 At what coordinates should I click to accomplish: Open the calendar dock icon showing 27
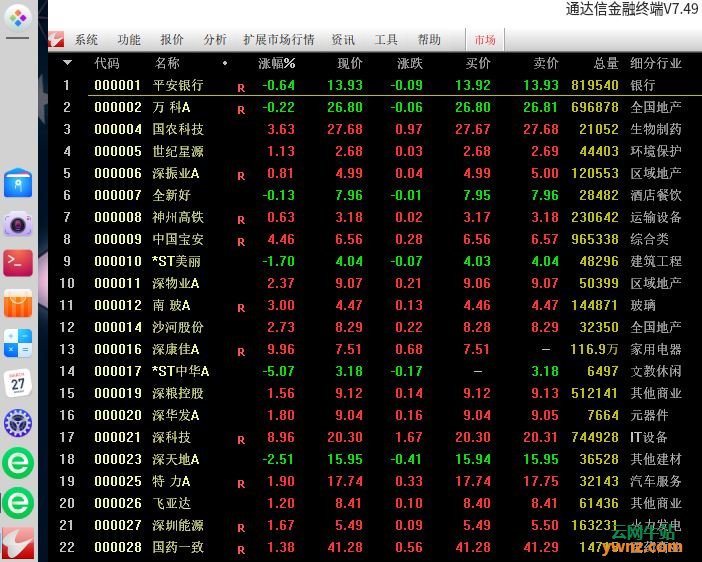coord(18,383)
